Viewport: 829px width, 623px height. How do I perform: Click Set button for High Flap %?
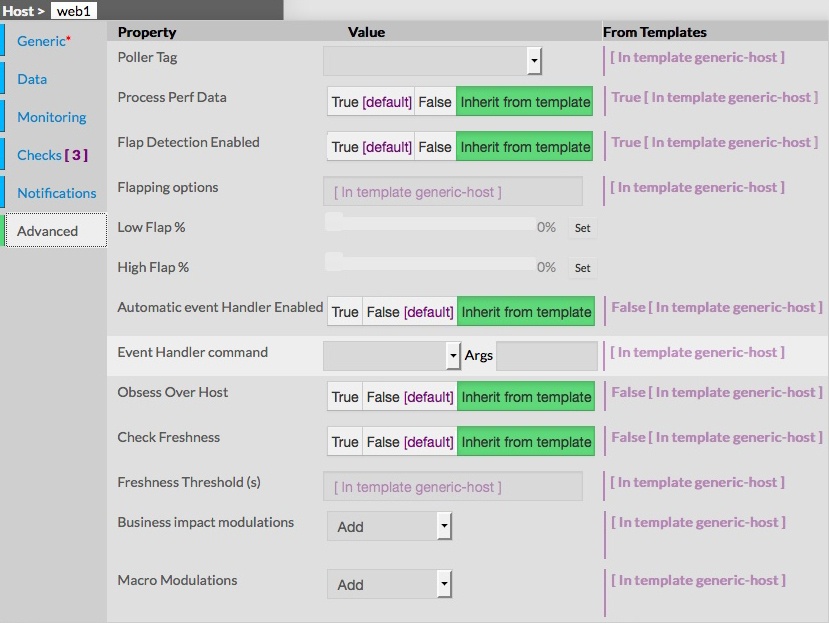pos(582,268)
